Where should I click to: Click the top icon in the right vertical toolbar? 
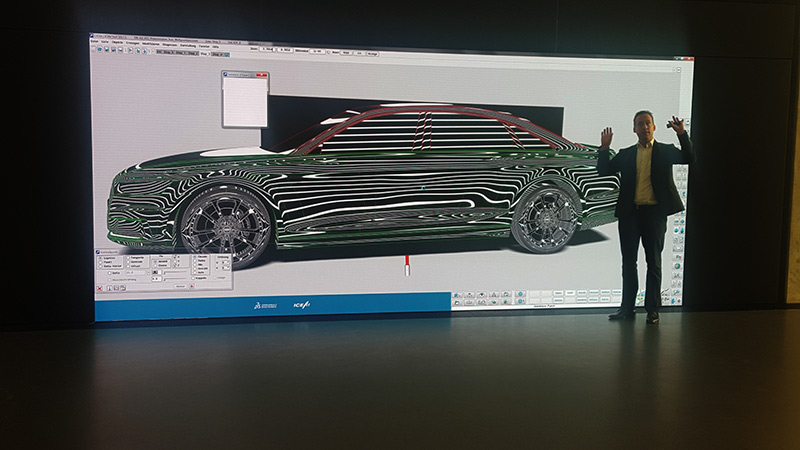tap(679, 170)
